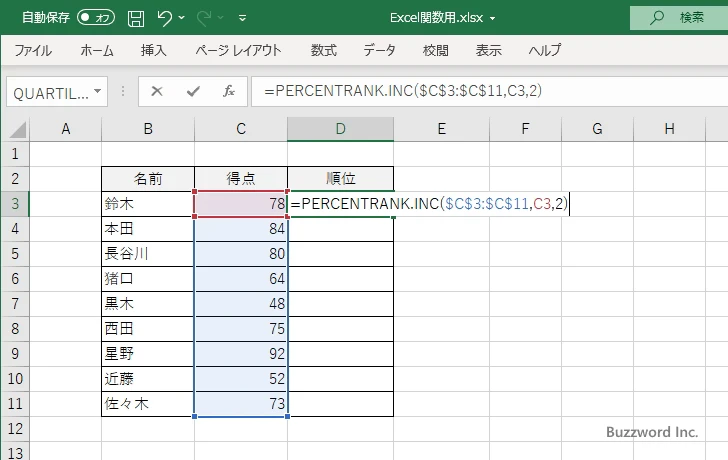Click score cell with value 92

(241, 354)
